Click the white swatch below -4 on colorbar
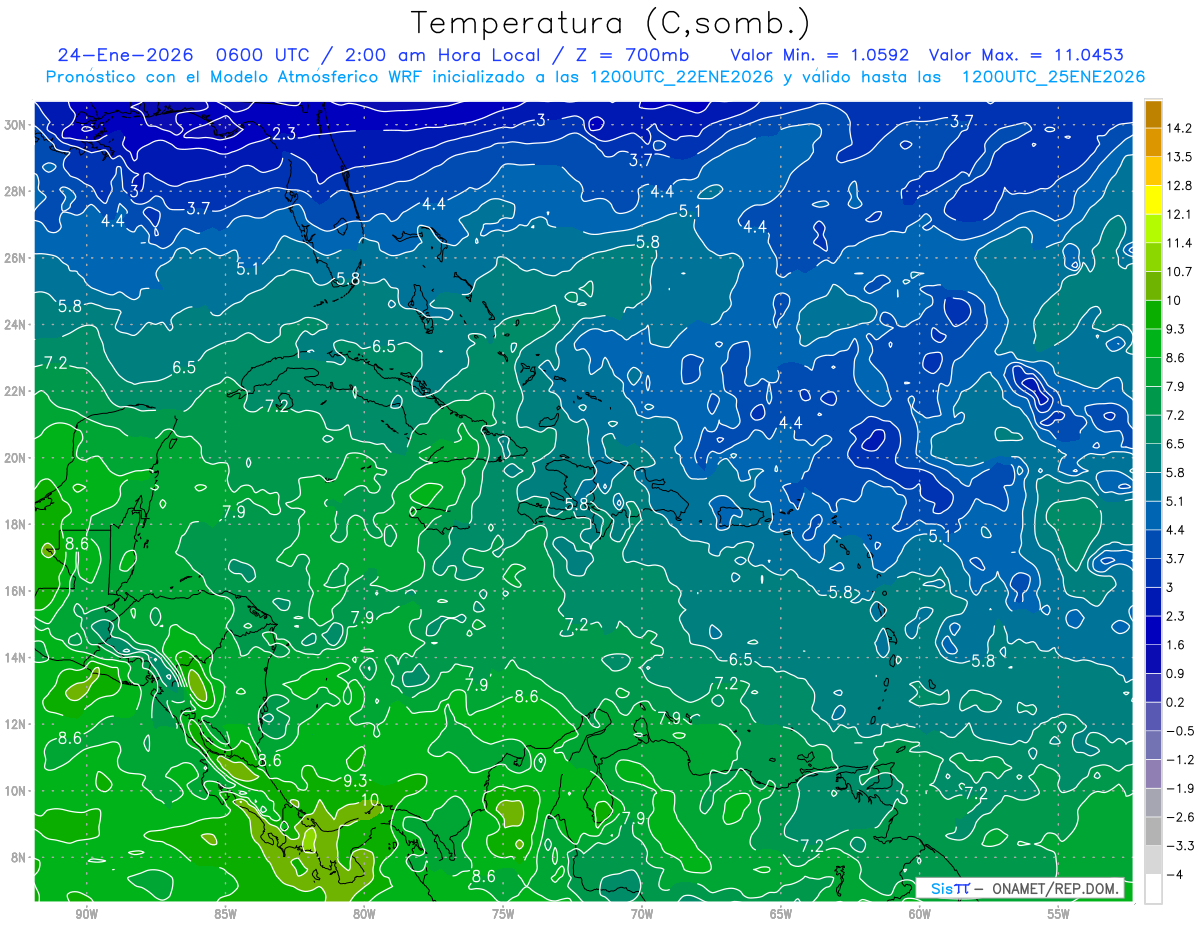Image resolution: width=1200 pixels, height=927 pixels. click(1153, 888)
